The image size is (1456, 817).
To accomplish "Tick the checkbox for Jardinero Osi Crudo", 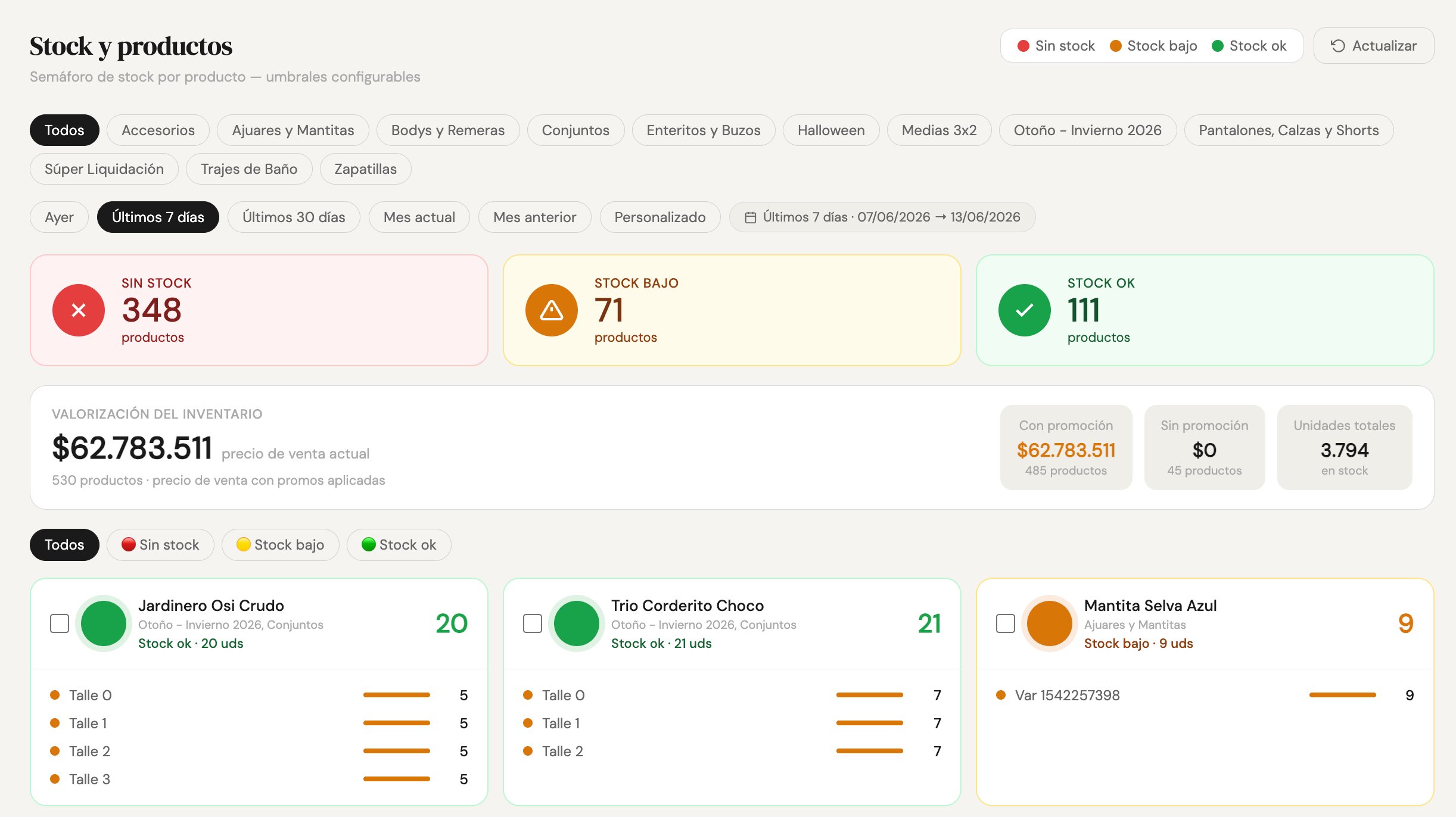I will [x=60, y=623].
